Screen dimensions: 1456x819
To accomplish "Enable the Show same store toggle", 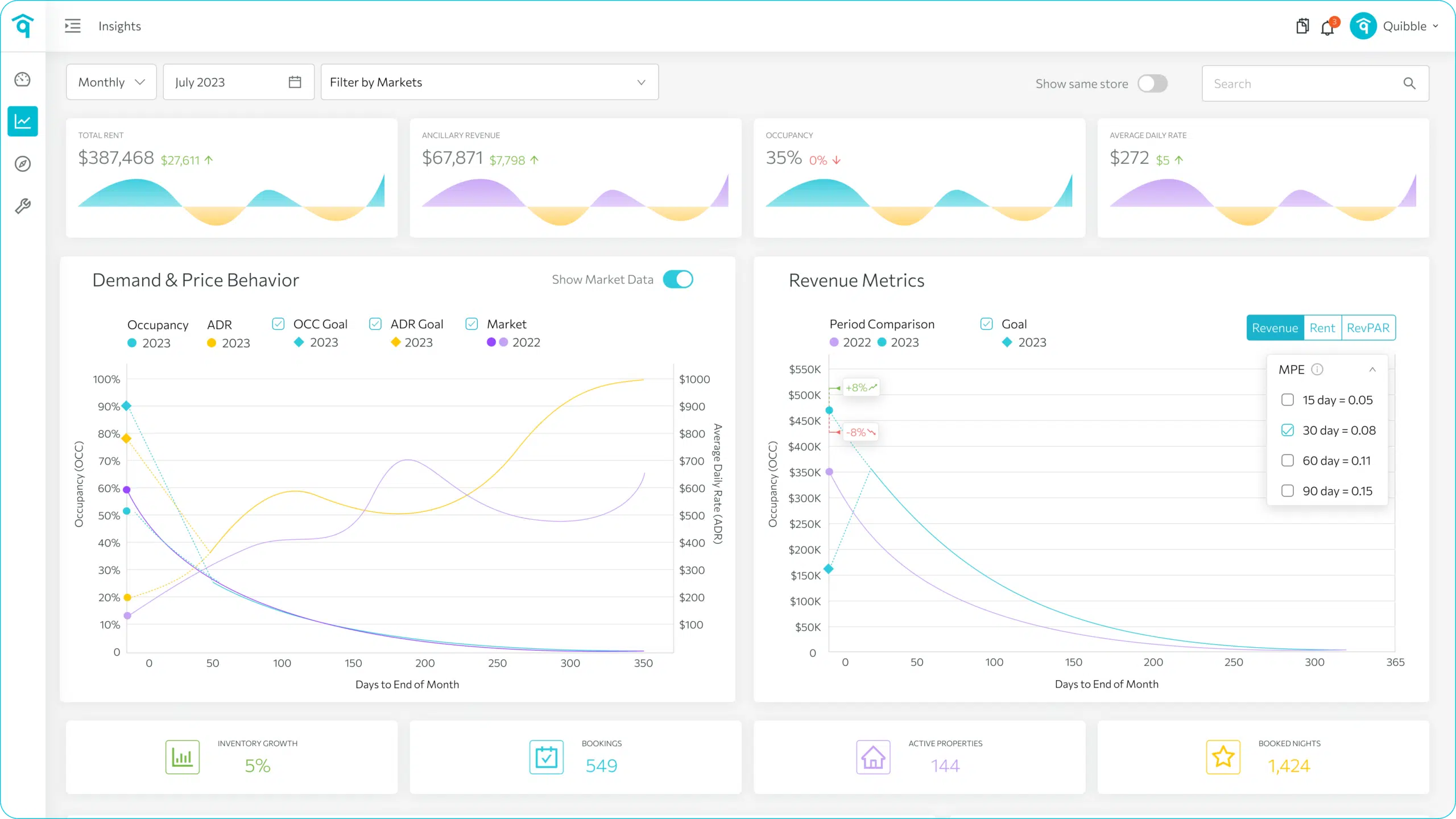I will (x=1152, y=84).
